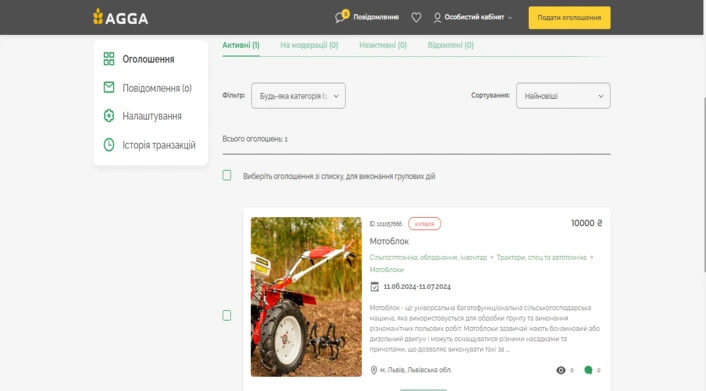Image resolution: width=706 pixels, height=391 pixels.
Task: Click the Подати оголошення button
Action: pyautogui.click(x=569, y=18)
